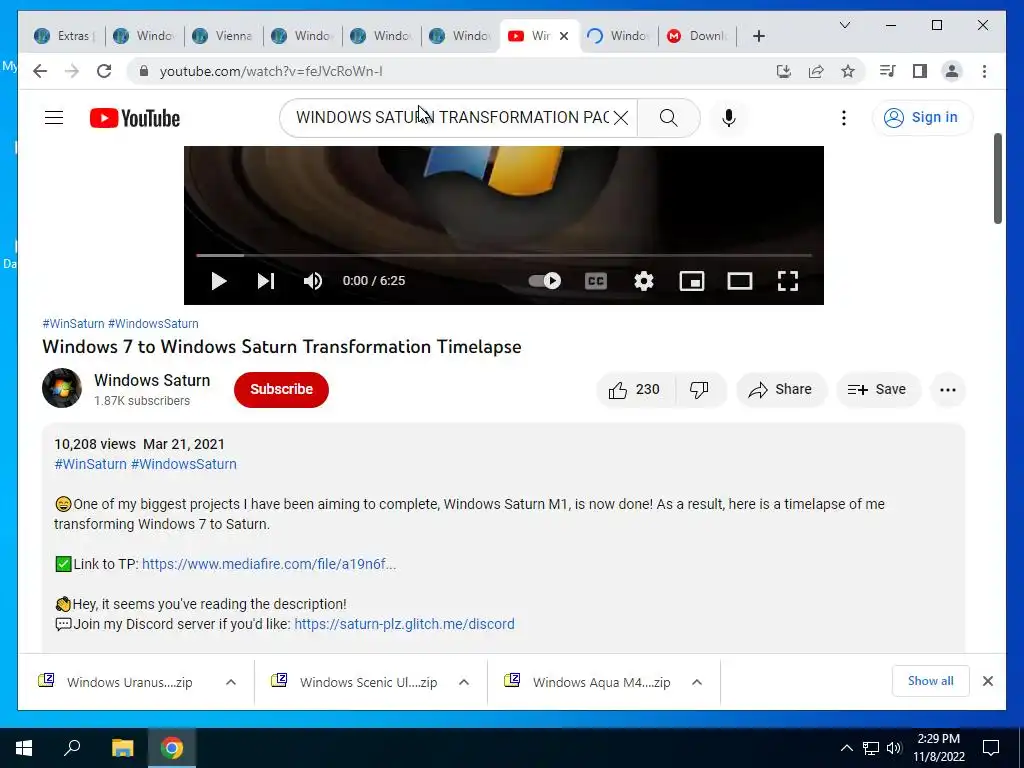1024x768 pixels.
Task: Go to the YouTube home logo
Action: click(x=135, y=118)
